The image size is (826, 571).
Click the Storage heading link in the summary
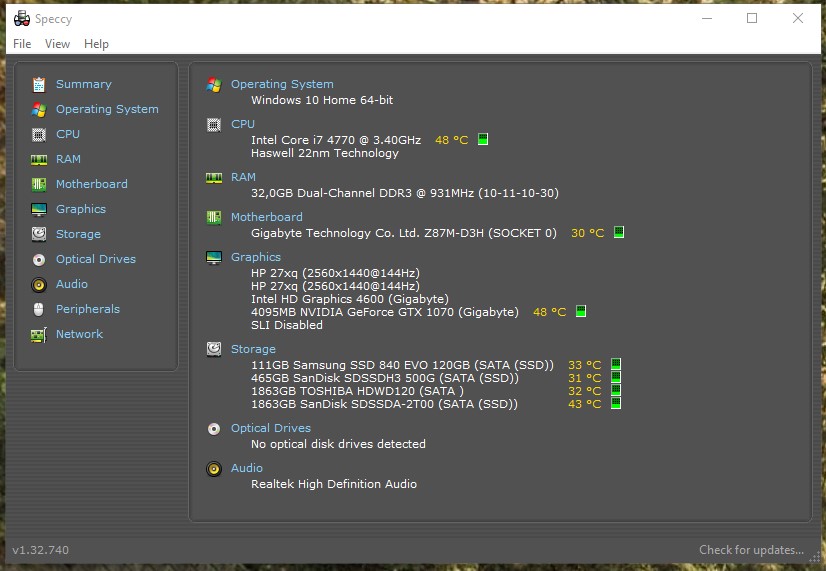tap(253, 349)
